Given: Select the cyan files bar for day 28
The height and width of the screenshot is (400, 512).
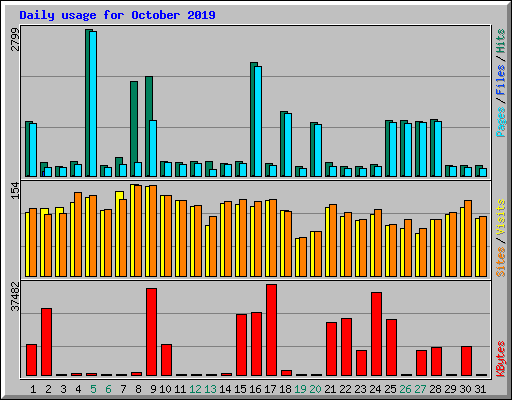Looking at the screenshot, I should (x=438, y=149).
